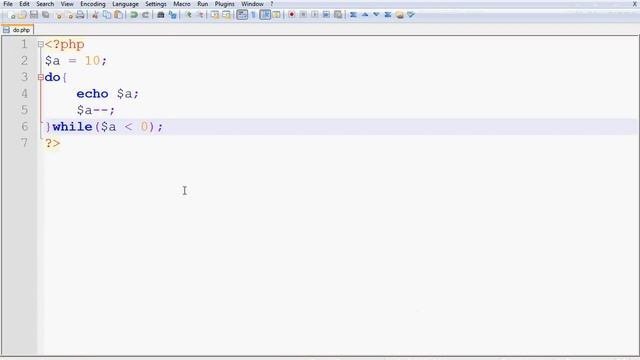Print the document using the Print icon

click(x=80, y=15)
